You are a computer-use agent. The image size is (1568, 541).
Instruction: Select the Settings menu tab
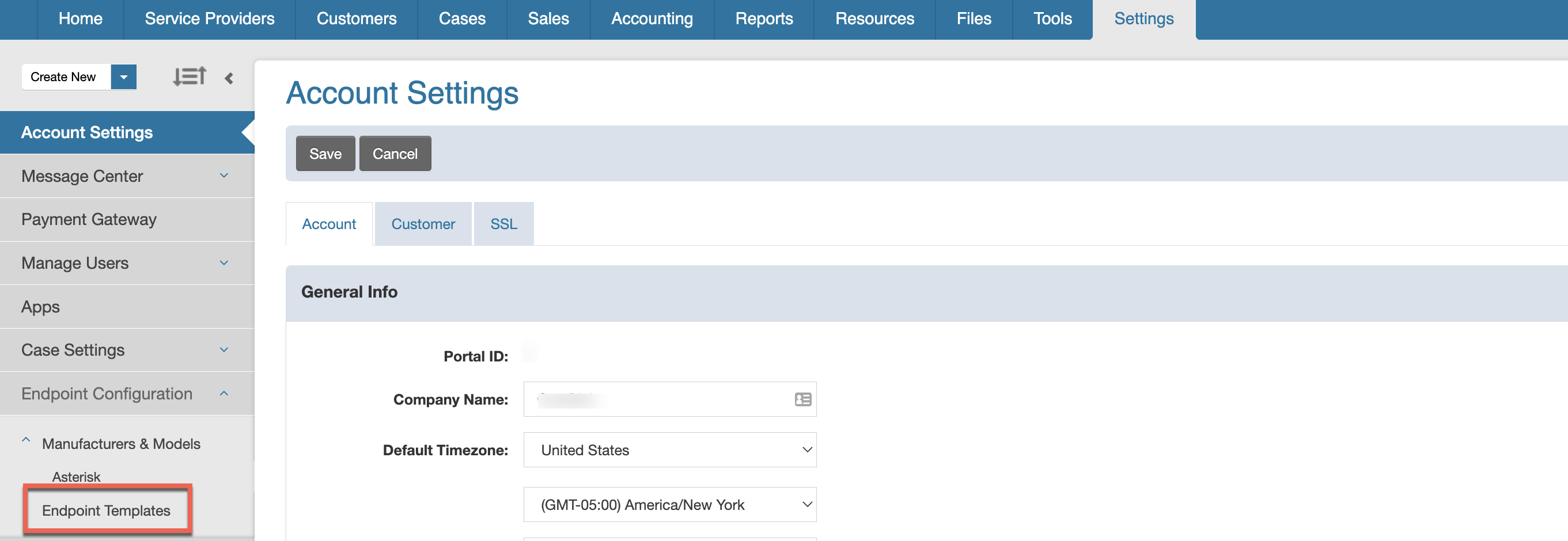[x=1143, y=19]
